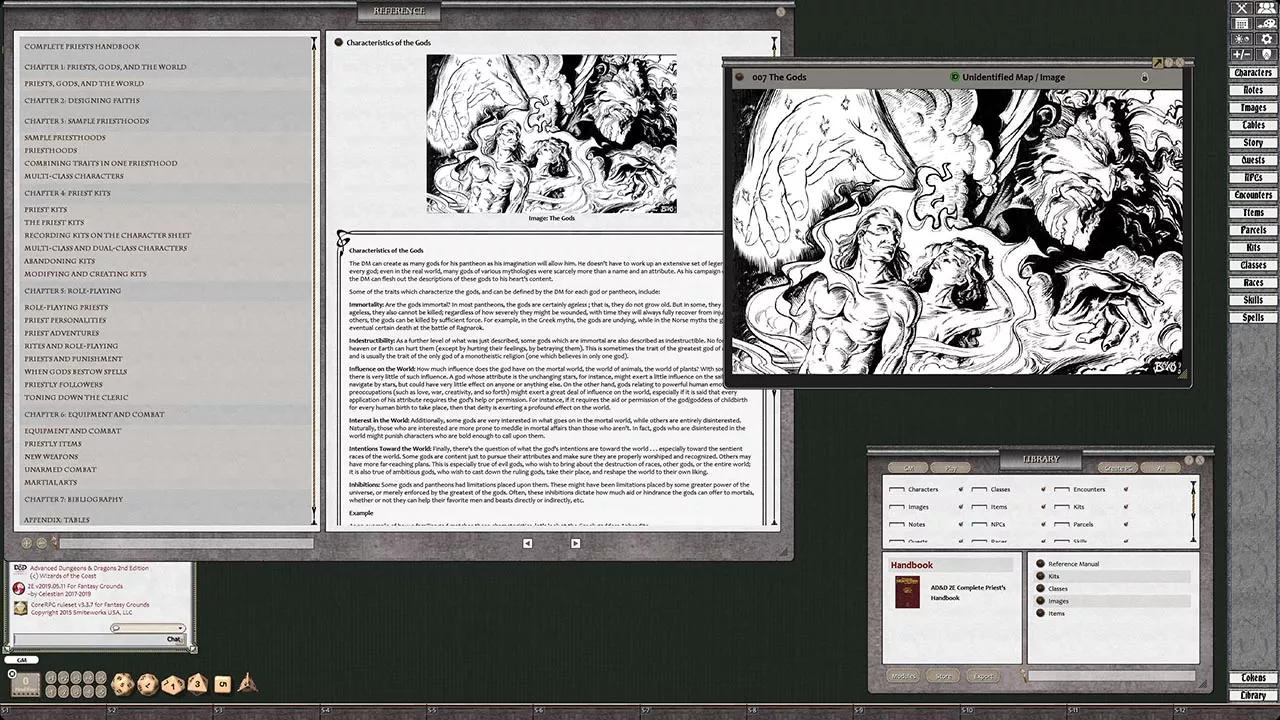Open the Calendar icon

[1242, 24]
